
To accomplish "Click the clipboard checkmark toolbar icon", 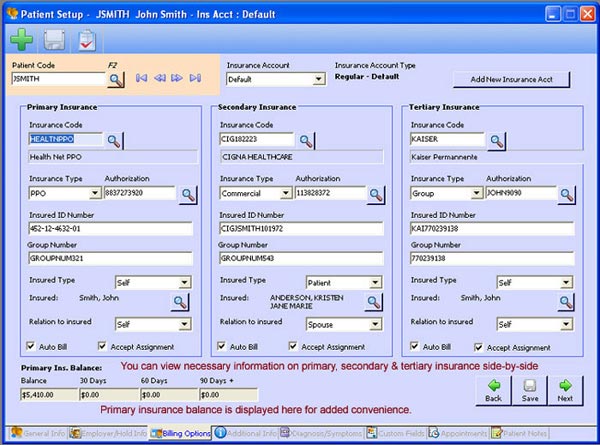I will pyautogui.click(x=87, y=39).
